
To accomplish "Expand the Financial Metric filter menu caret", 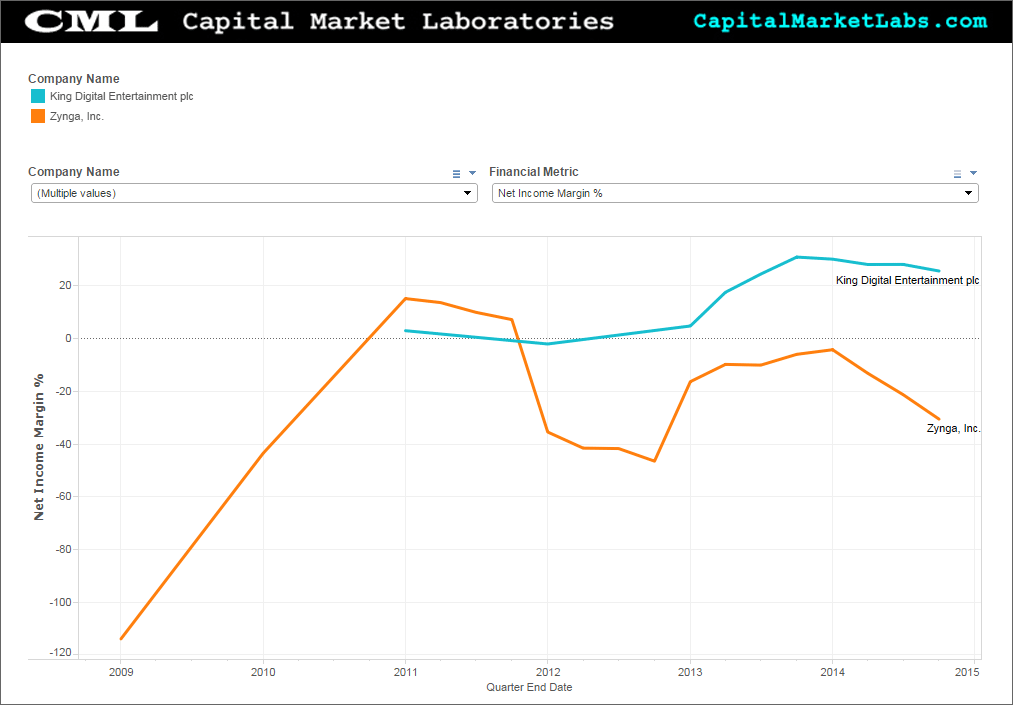I will click(974, 173).
